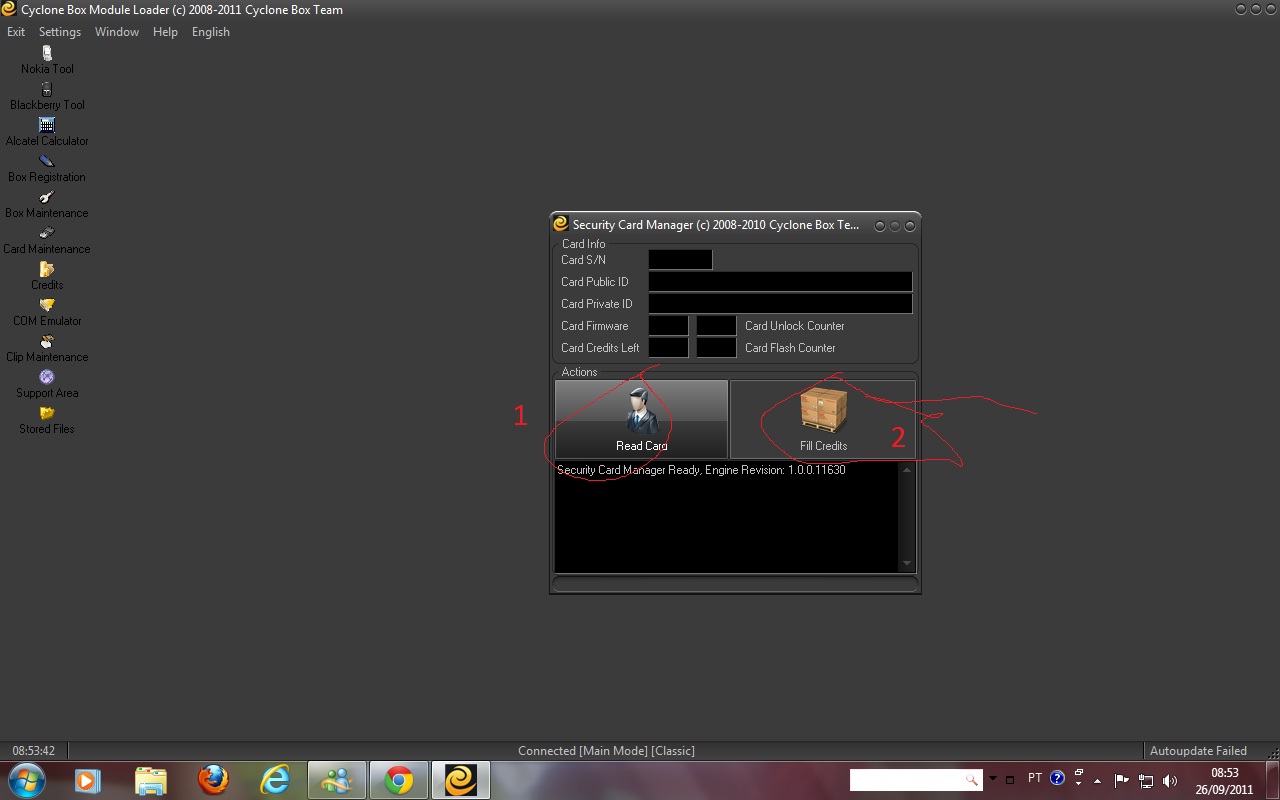Open Windows Live Messenger from the taskbar
1280x800 pixels.
[337, 780]
